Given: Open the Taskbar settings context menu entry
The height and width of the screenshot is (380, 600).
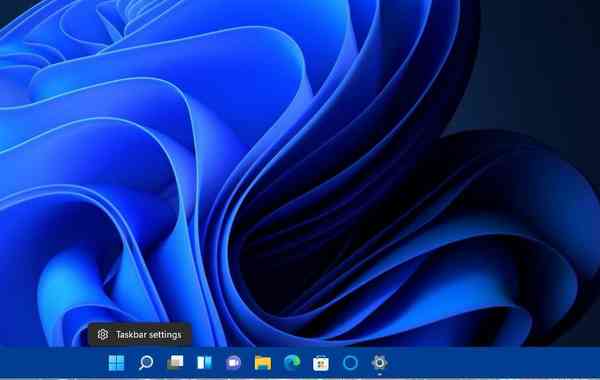Looking at the screenshot, I should coord(140,335).
